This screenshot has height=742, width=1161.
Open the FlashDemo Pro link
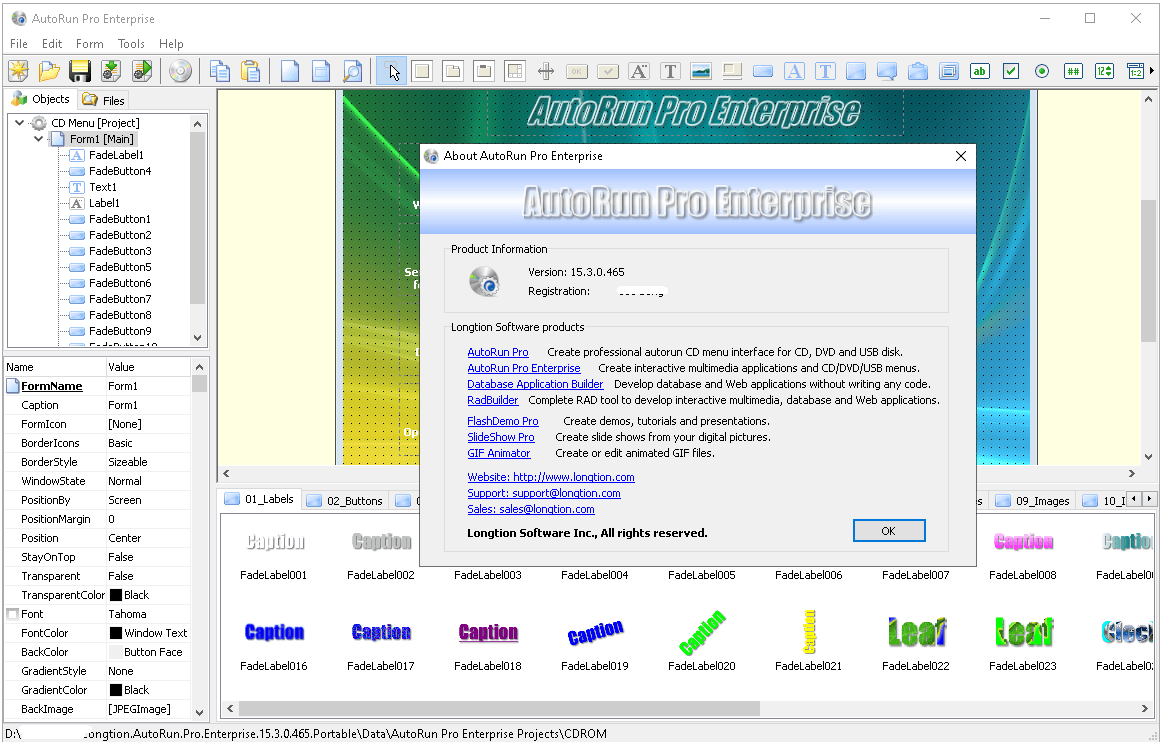coord(503,421)
